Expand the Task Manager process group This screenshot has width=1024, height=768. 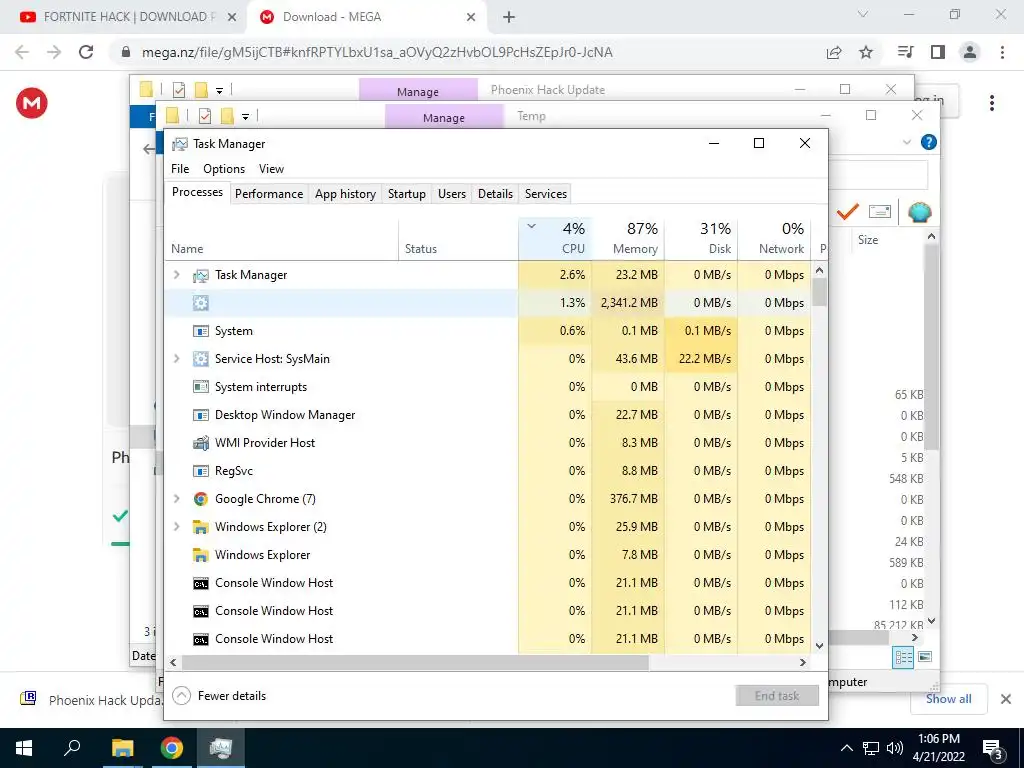176,275
